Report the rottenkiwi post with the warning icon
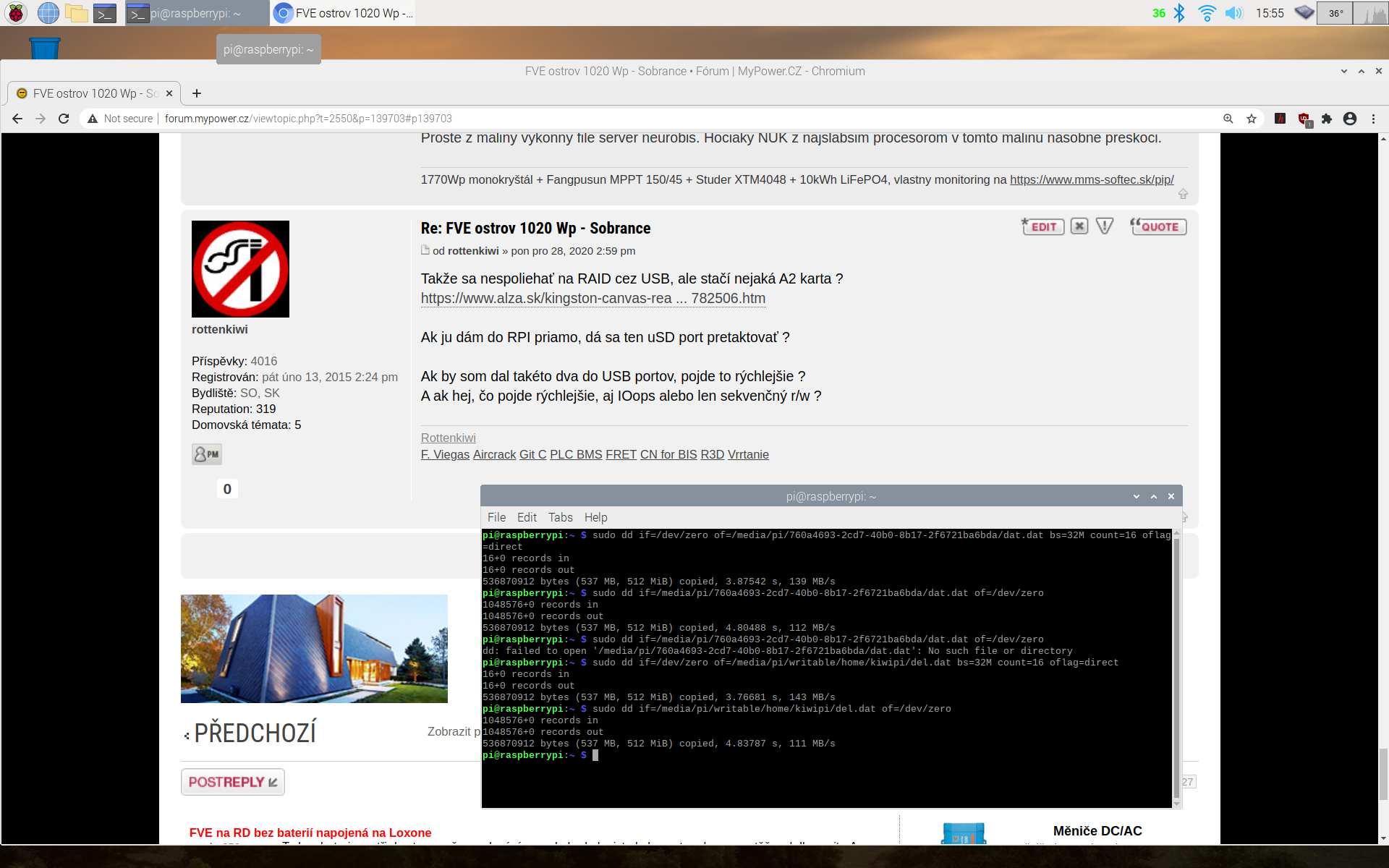This screenshot has height=868, width=1389. click(1104, 226)
